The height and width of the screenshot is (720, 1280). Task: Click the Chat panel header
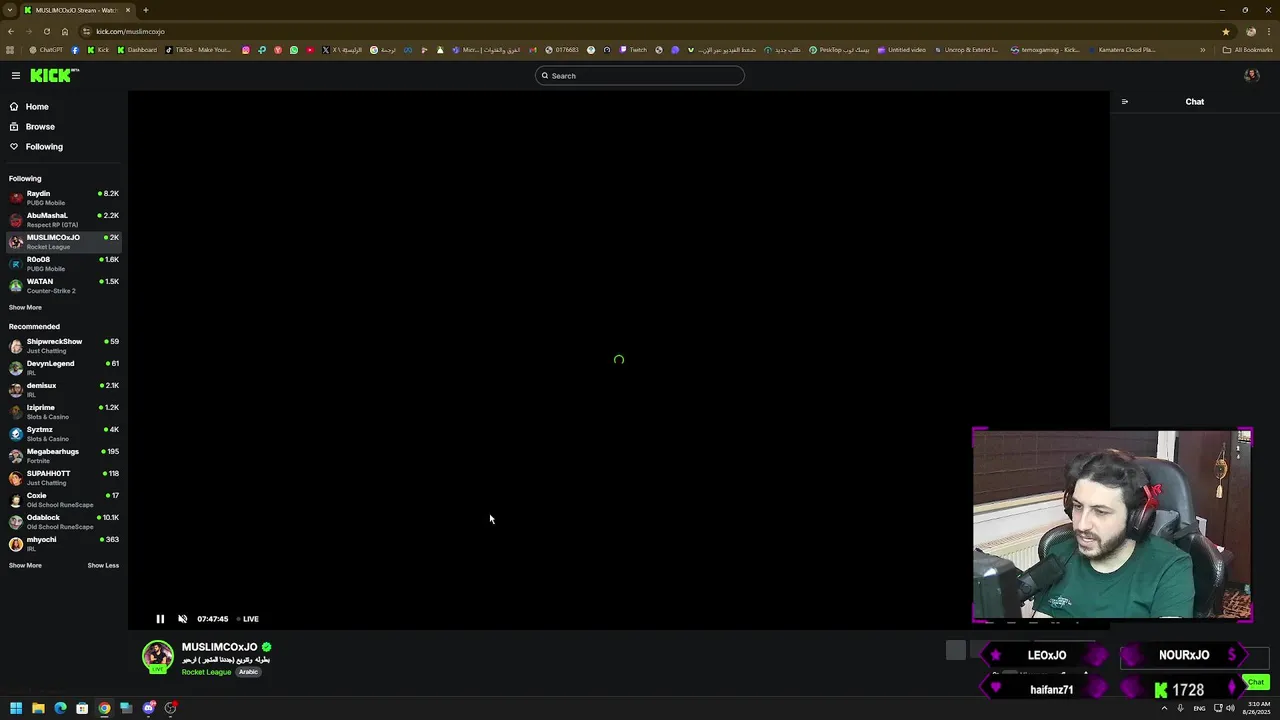point(1195,102)
